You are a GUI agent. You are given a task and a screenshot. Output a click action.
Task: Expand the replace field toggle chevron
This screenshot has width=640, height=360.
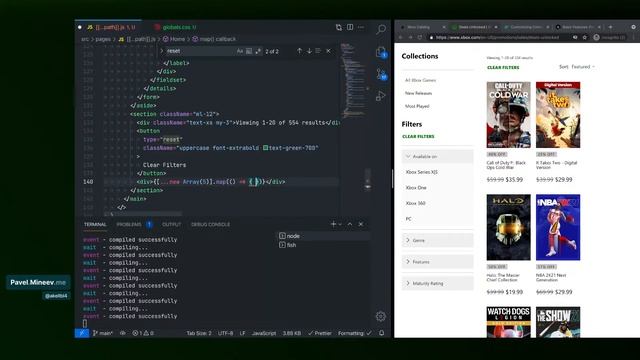click(x=162, y=51)
